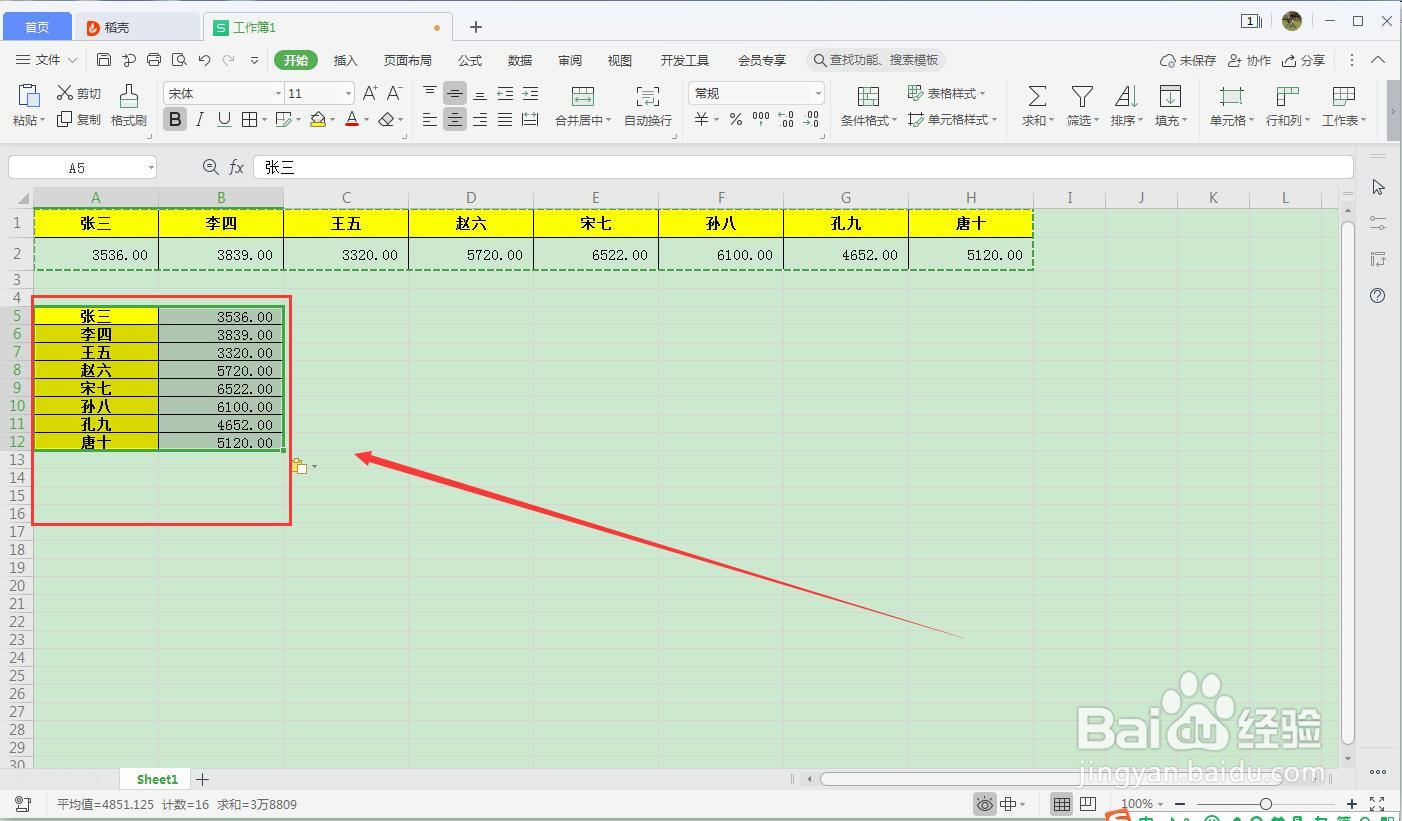Switch to the 视图 View tab
This screenshot has width=1402, height=821.
point(620,60)
